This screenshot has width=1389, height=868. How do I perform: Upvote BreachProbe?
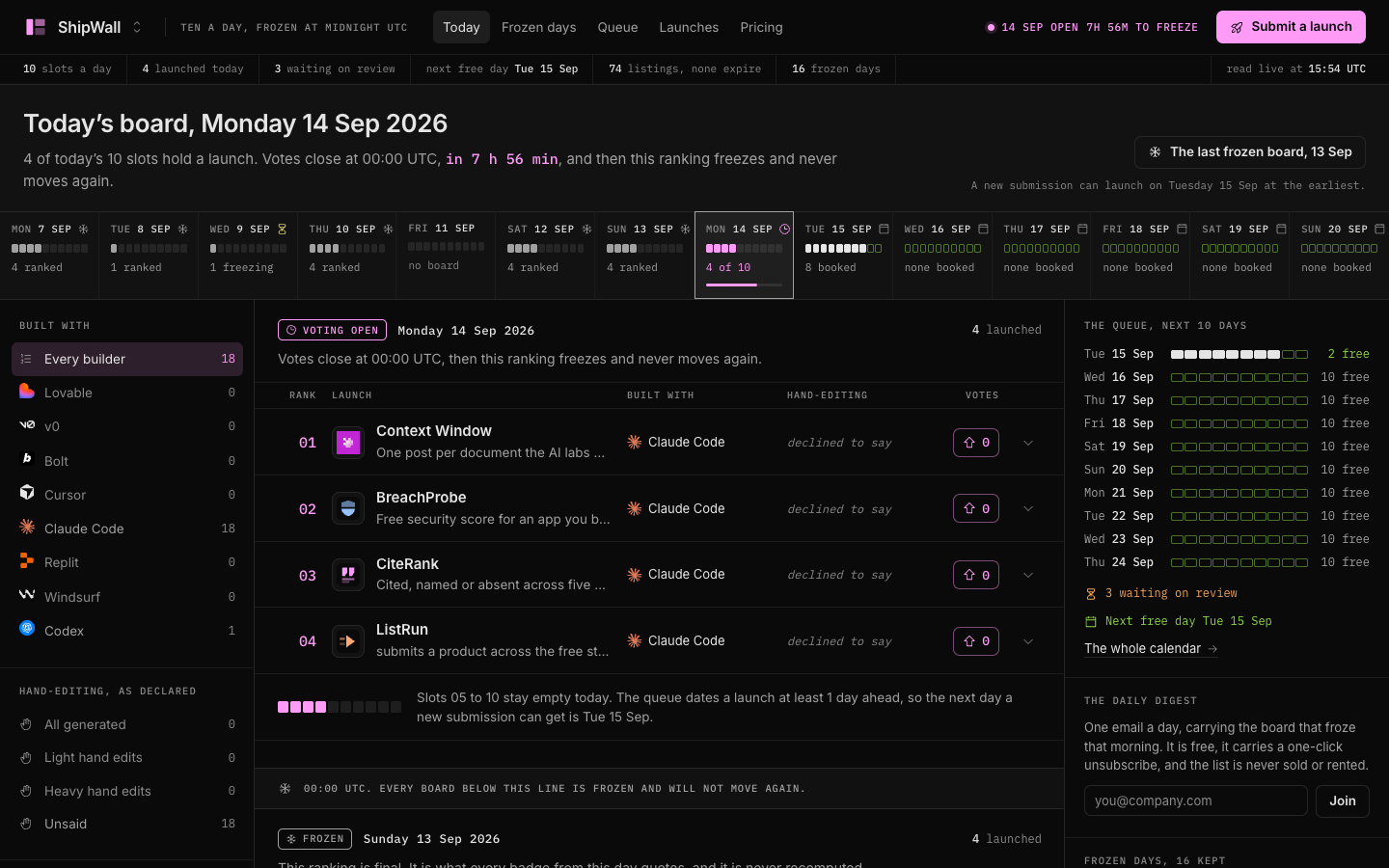(x=976, y=508)
